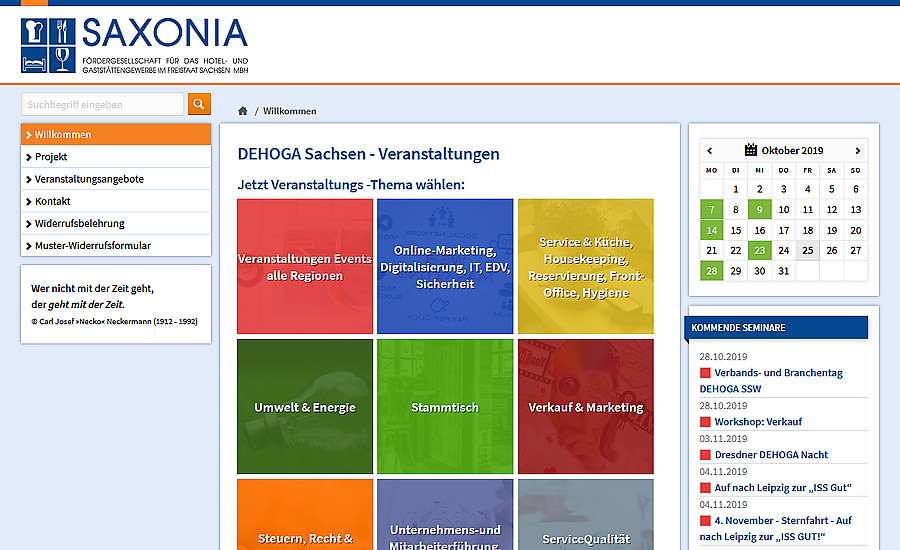Select Umwelt & Energie tile
This screenshot has height=550, width=900.
click(305, 406)
